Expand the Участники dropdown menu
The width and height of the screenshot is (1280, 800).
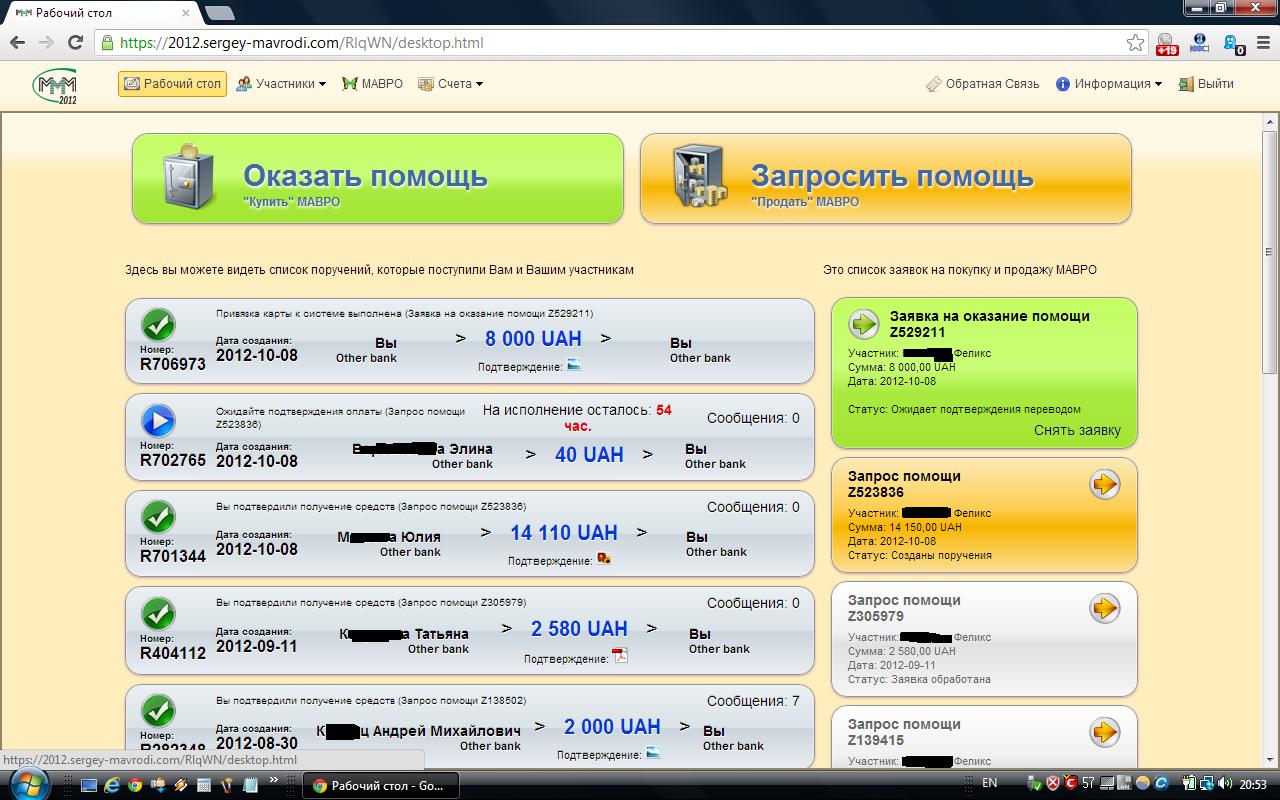(x=281, y=84)
